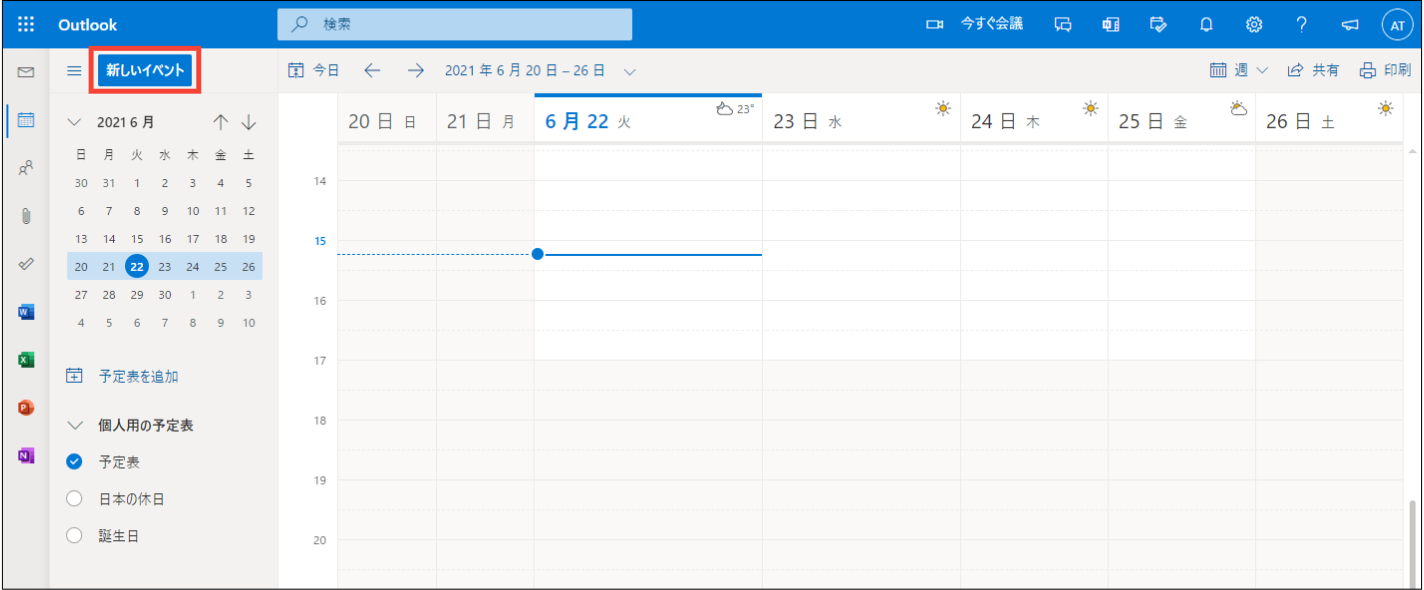Select today 22 in mini calendar
The width and height of the screenshot is (1424, 590).
point(137,266)
